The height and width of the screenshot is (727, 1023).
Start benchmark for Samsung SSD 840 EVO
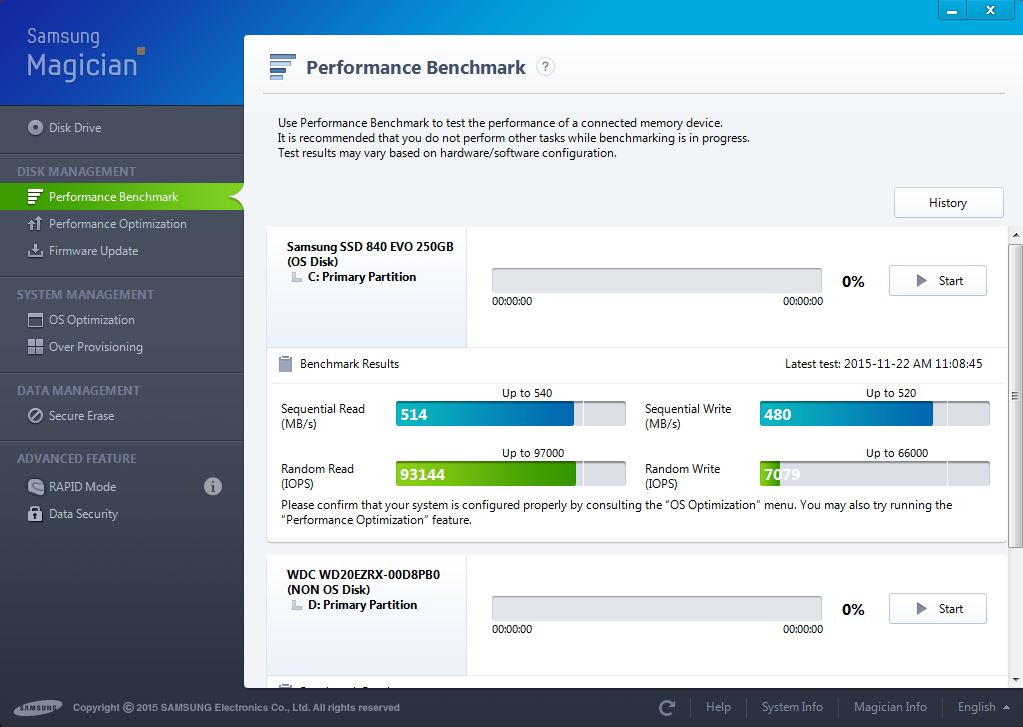click(938, 281)
